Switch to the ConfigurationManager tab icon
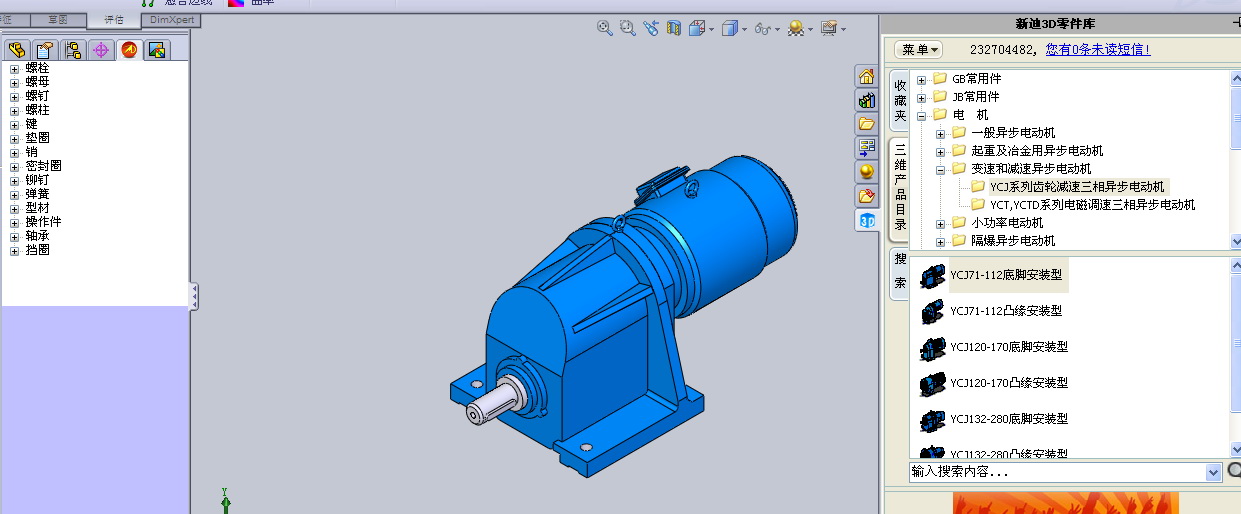Screen dimensions: 1241x514 pyautogui.click(x=72, y=50)
